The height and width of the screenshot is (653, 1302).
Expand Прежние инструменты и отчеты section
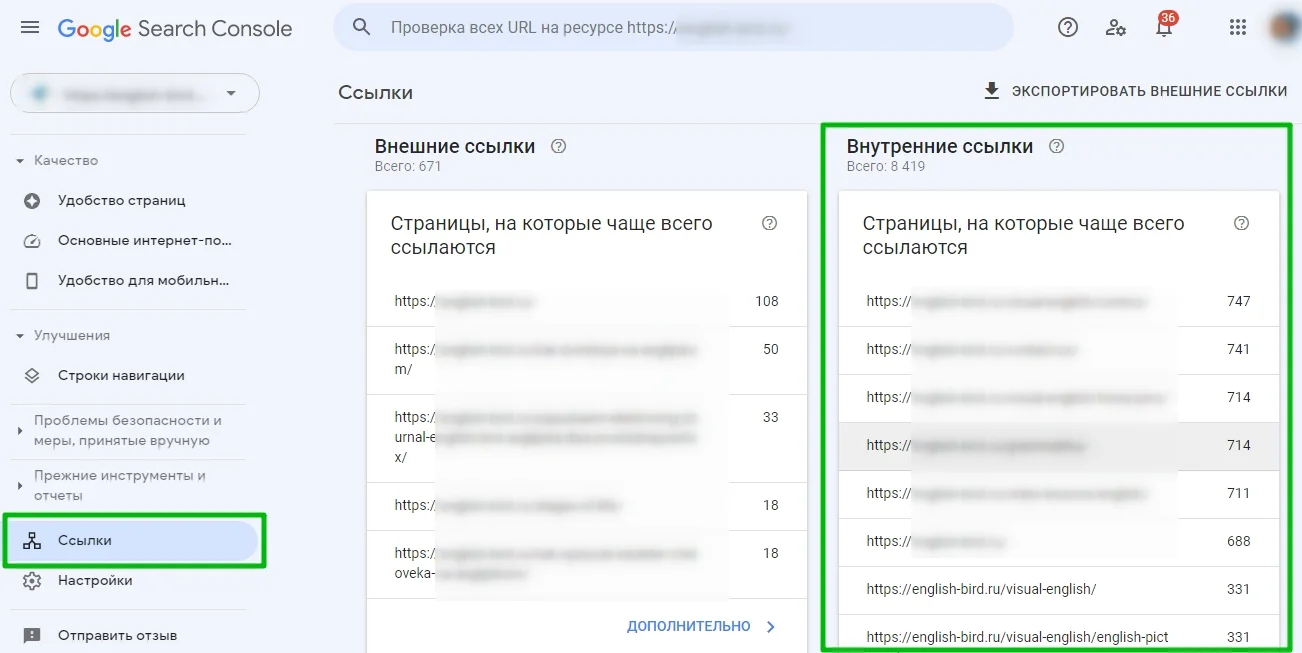[20, 485]
